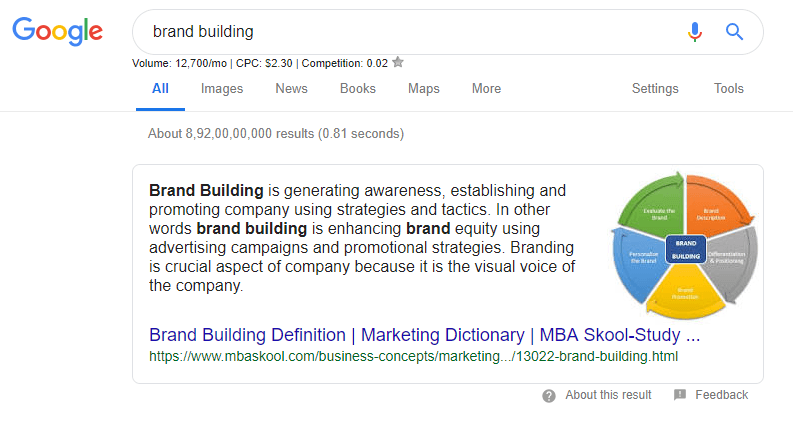Star the keyword volume stats
Viewport: 793px width, 428px height.
[x=398, y=62]
